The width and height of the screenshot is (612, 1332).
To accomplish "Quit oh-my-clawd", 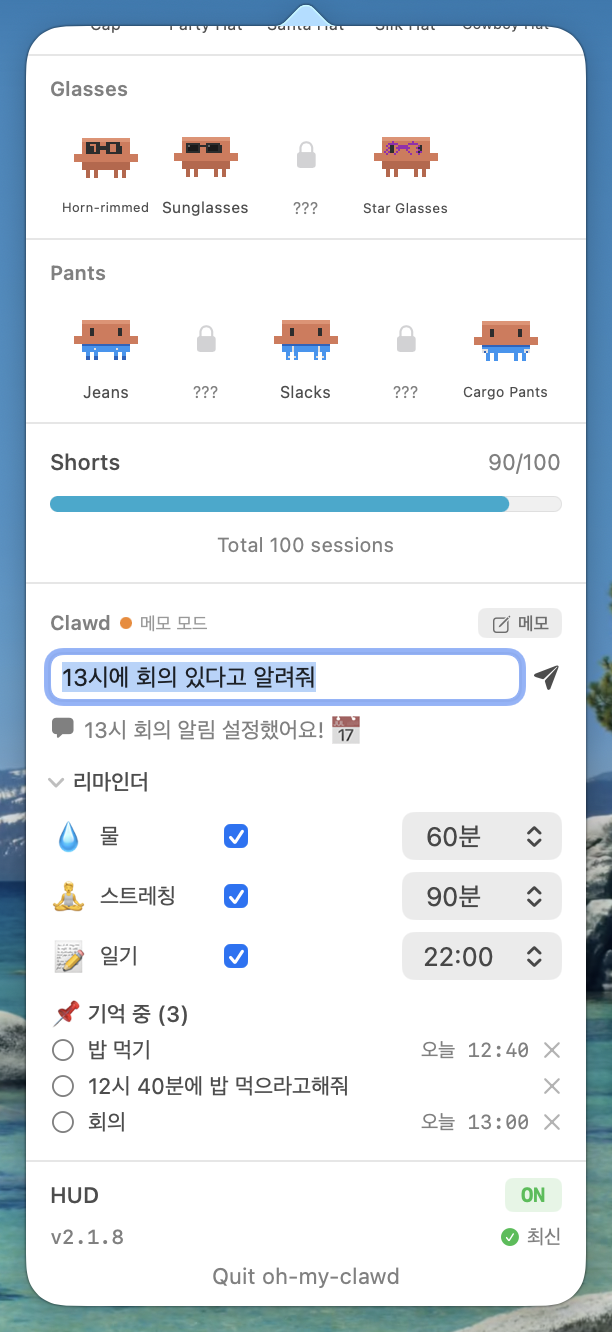I will (x=306, y=1276).
